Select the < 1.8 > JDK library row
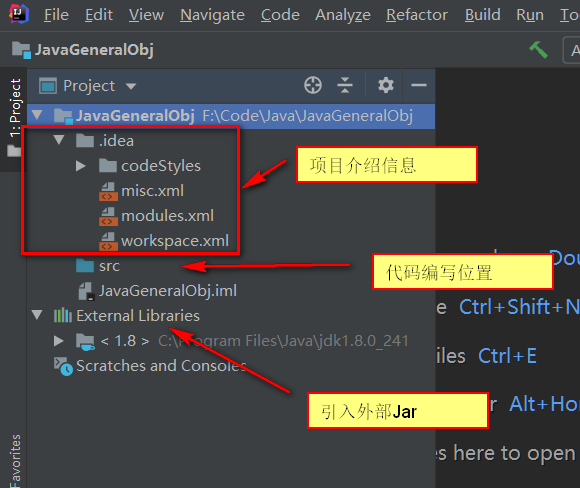Viewport: 580px width, 488px height. (231, 341)
